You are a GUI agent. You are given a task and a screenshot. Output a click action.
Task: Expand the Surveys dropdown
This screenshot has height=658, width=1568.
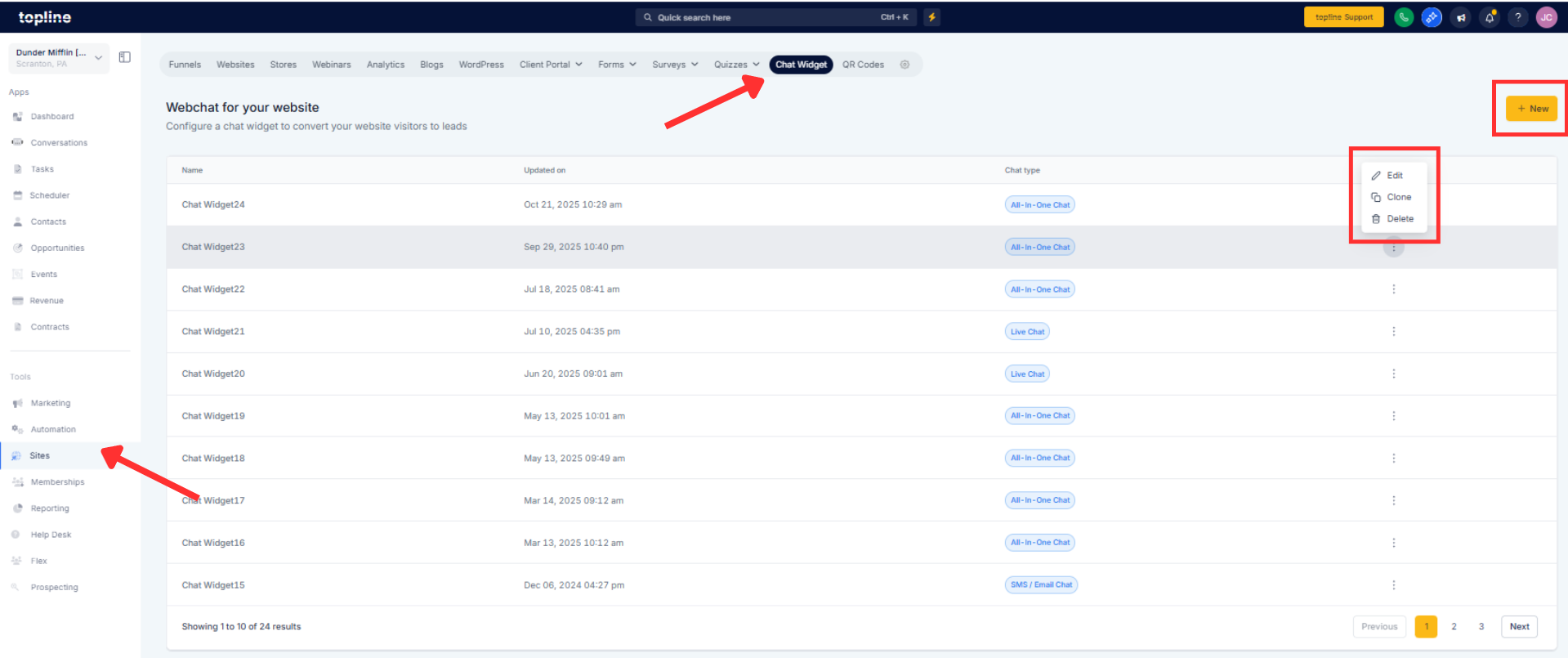(x=675, y=65)
